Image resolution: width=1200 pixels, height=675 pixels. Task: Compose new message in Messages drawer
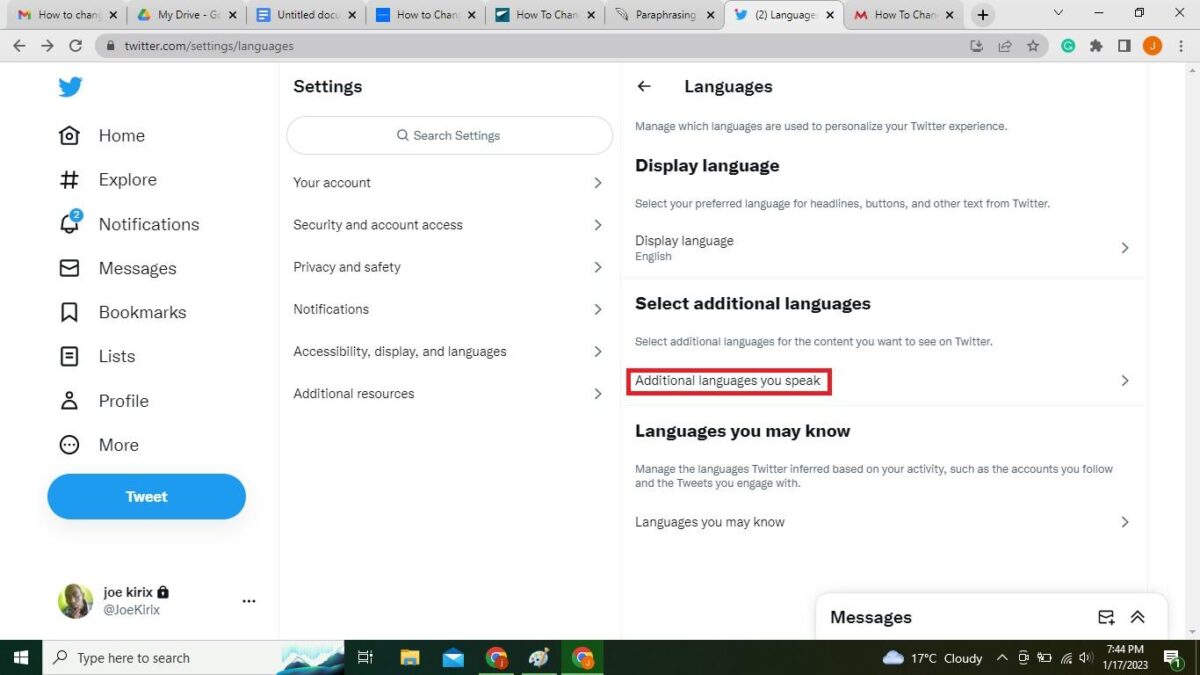pyautogui.click(x=1106, y=617)
